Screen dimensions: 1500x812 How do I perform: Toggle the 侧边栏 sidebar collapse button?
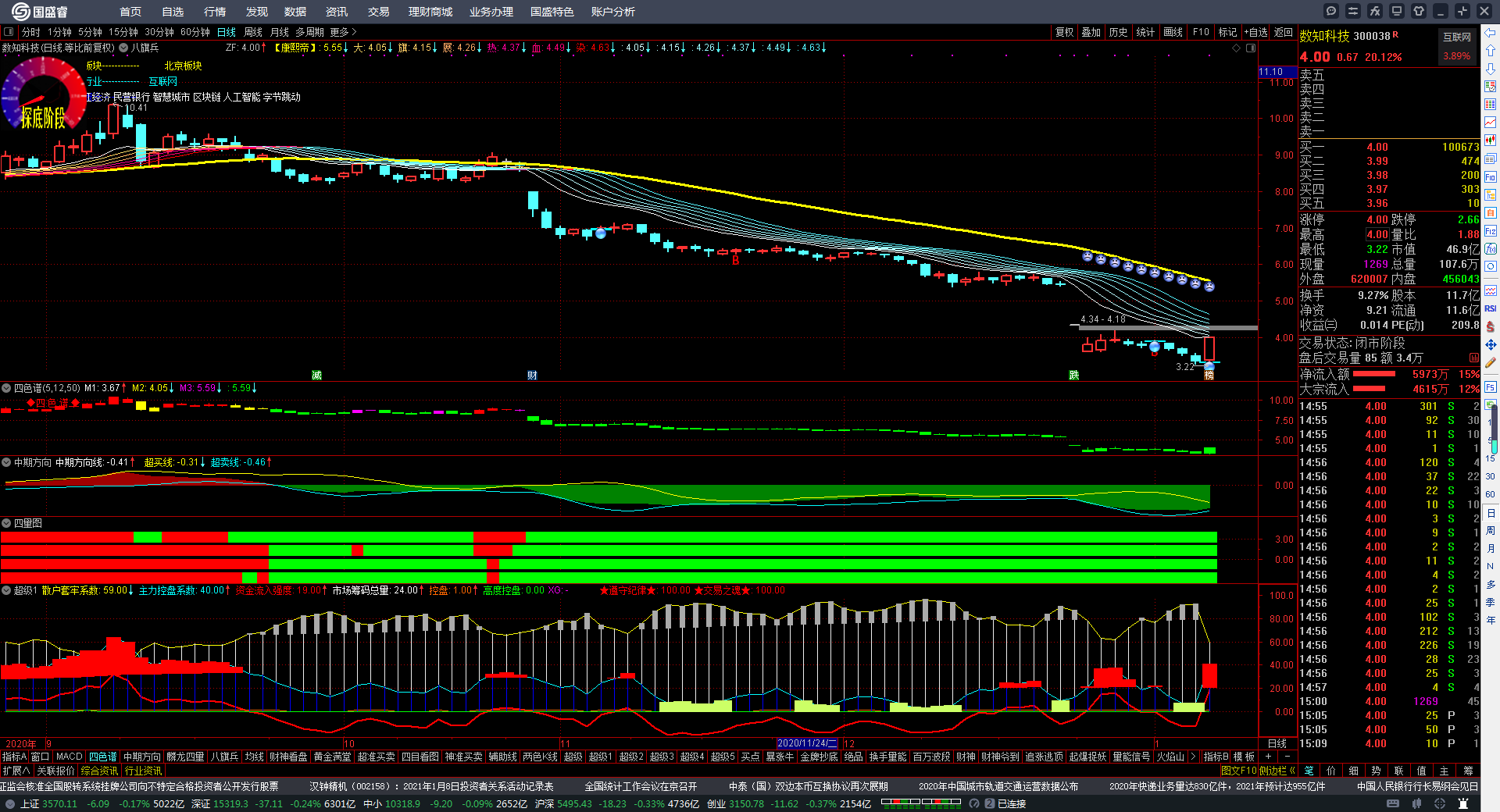tap(1277, 771)
